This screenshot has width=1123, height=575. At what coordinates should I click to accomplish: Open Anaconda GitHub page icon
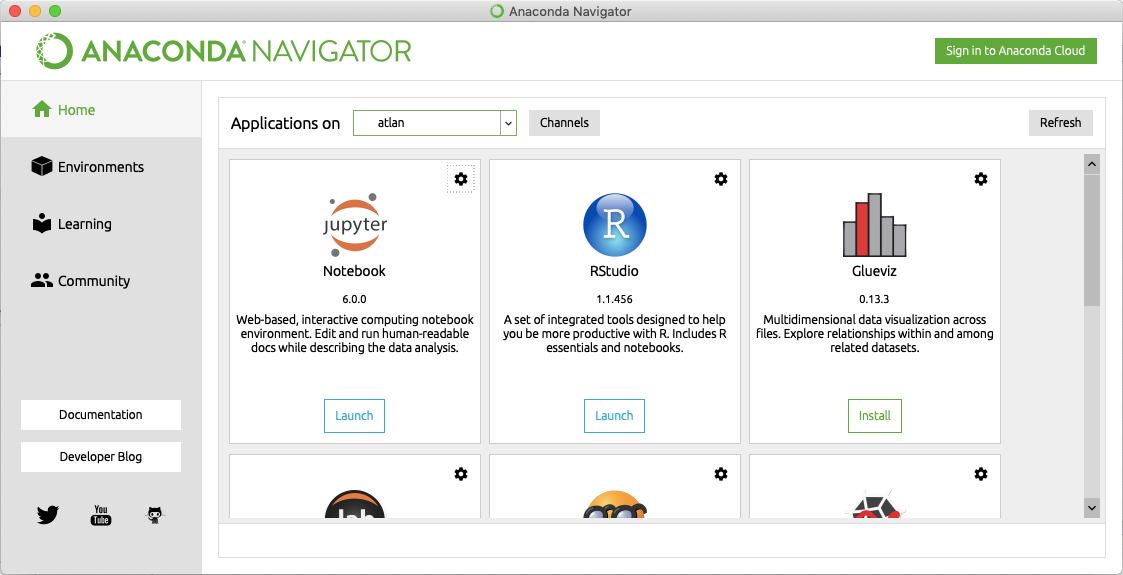(x=154, y=515)
